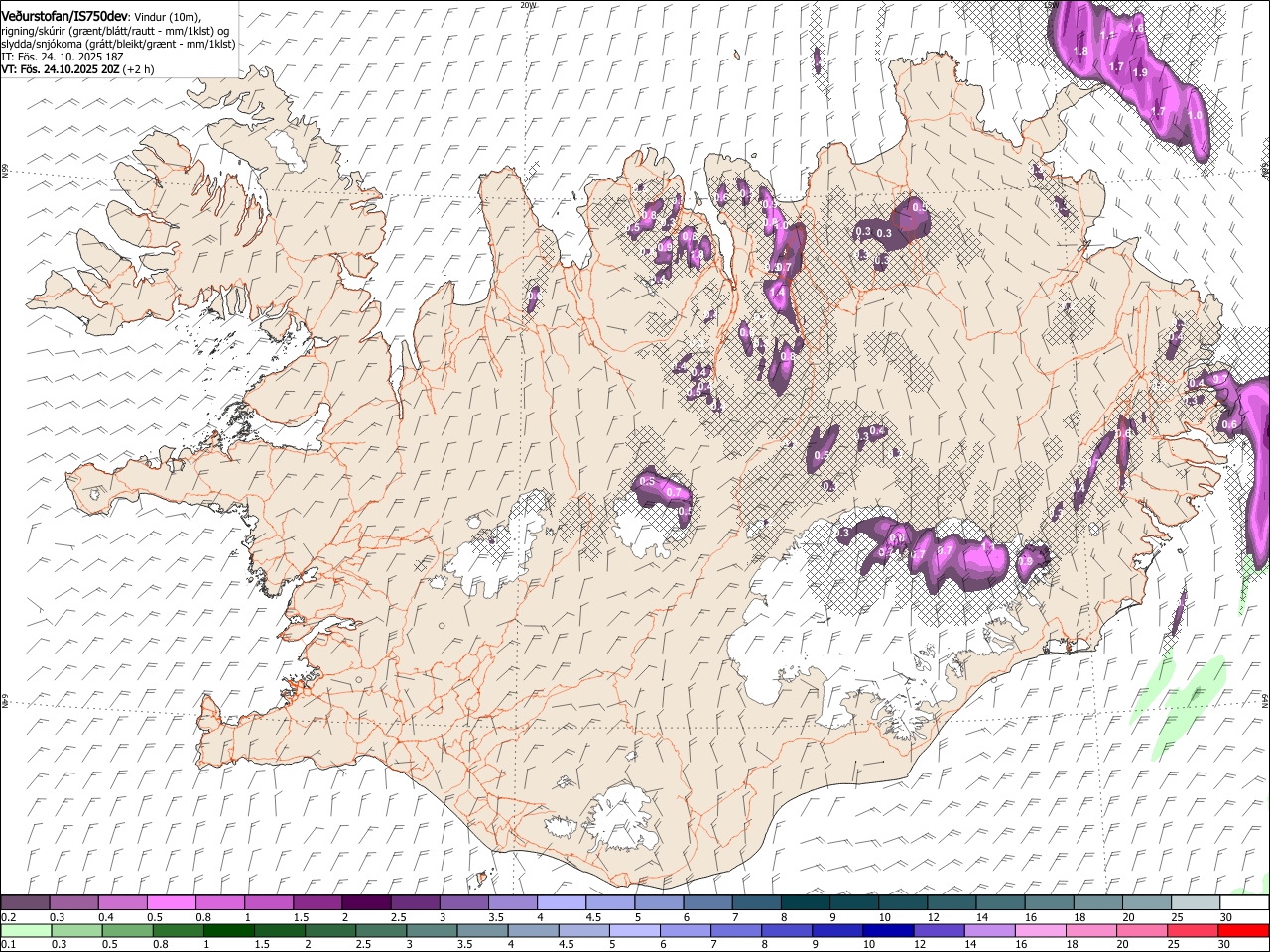
Task: Pick the hot pink swatch between 20 and 25
Action: [x=1140, y=930]
